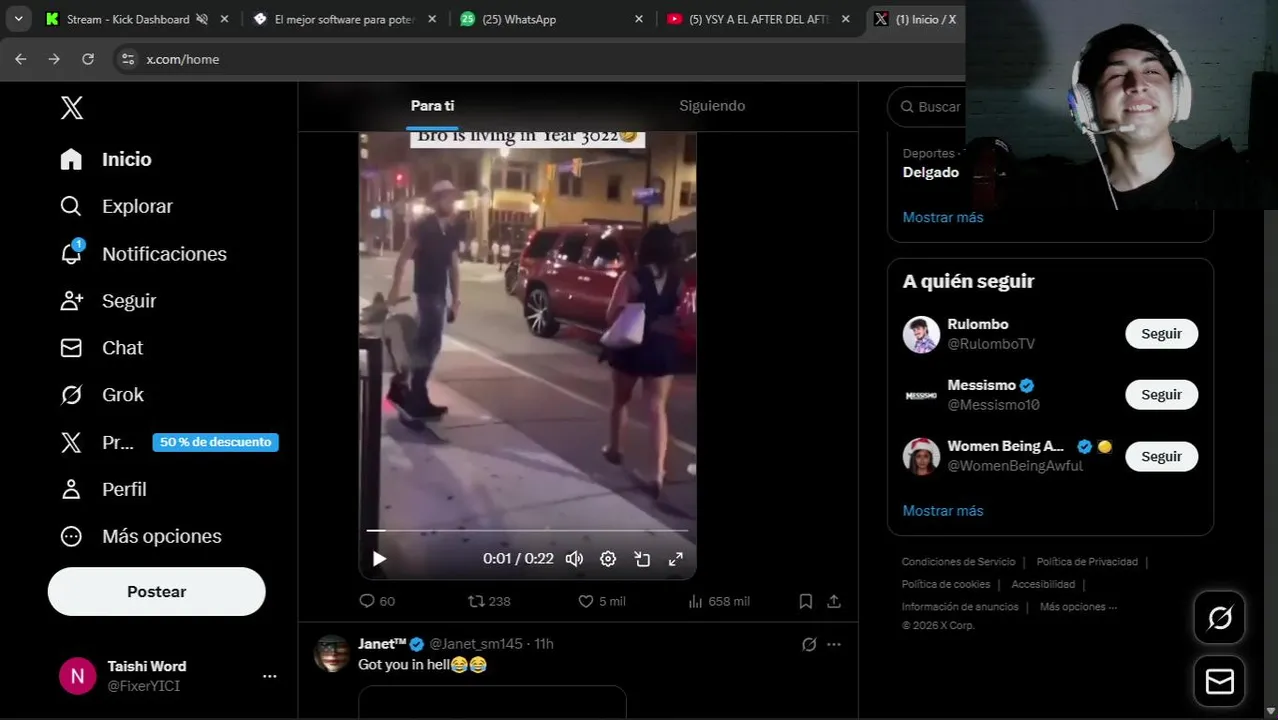The height and width of the screenshot is (720, 1278).
Task: Reply to the post with 60 comments
Action: [377, 601]
